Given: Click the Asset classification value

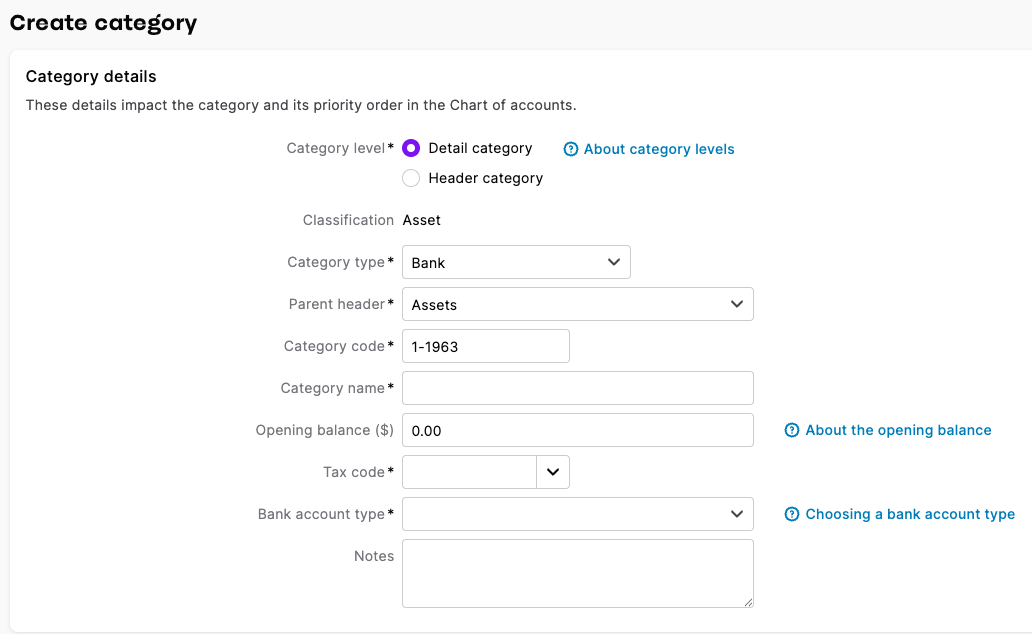Looking at the screenshot, I should click(x=421, y=220).
